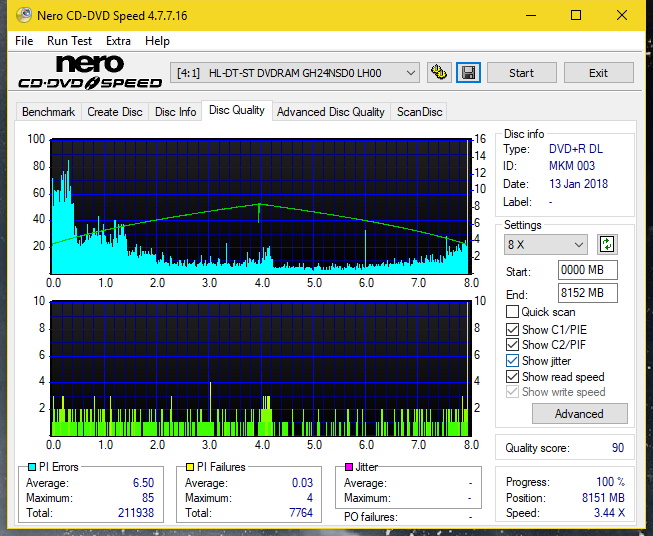This screenshot has width=653, height=536.
Task: Click the End position field 8152 MB
Action: coord(587,293)
